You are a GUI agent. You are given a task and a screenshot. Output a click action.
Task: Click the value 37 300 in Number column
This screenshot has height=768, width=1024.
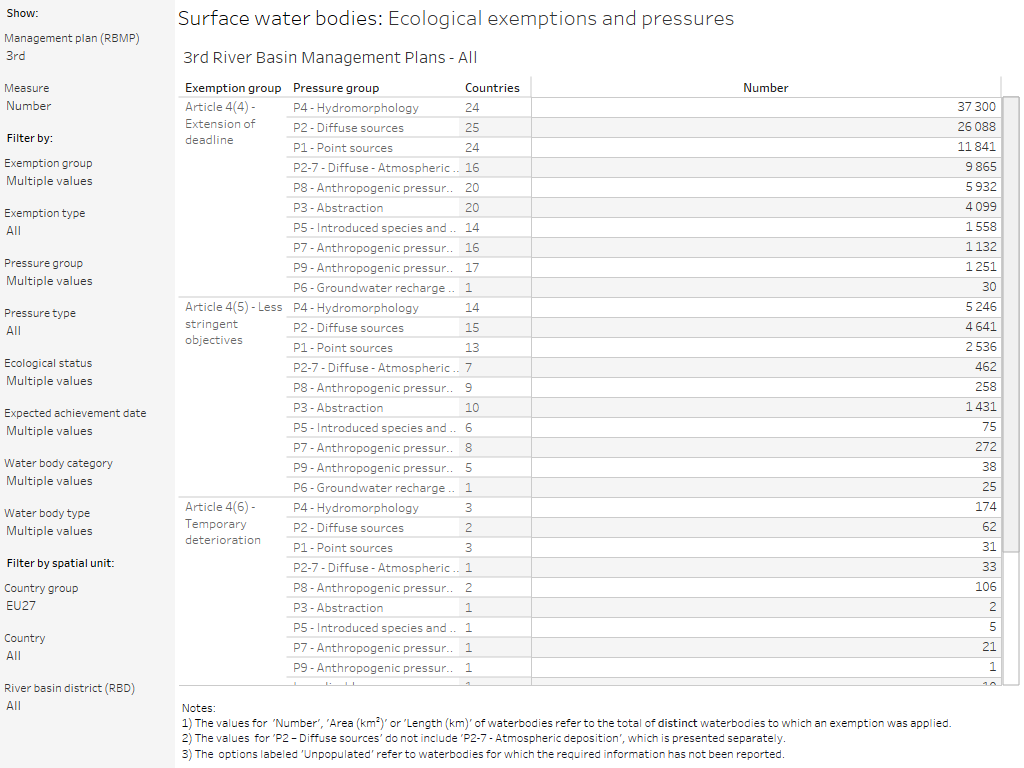976,106
